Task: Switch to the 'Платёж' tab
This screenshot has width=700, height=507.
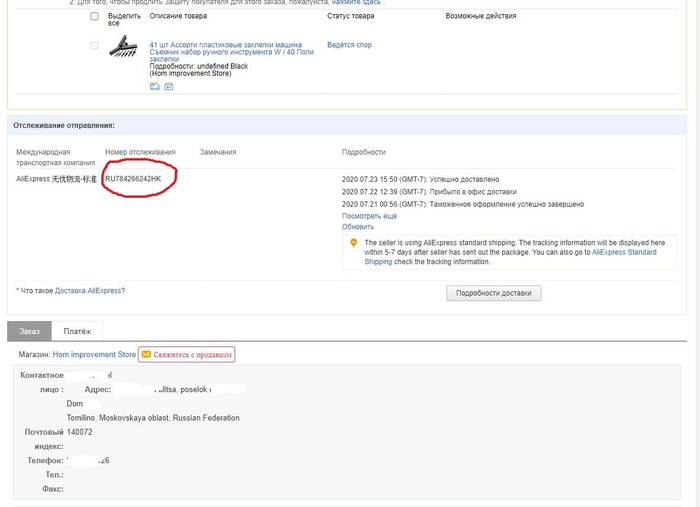Action: pos(77,331)
